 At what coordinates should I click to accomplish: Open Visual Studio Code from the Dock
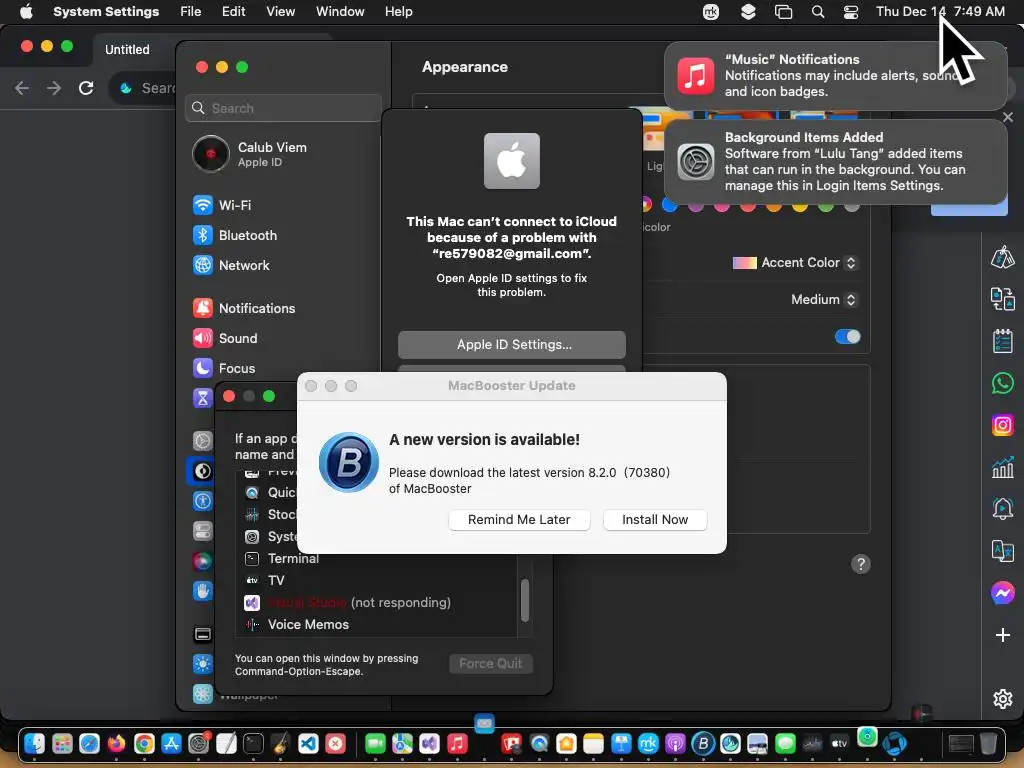[x=308, y=743]
